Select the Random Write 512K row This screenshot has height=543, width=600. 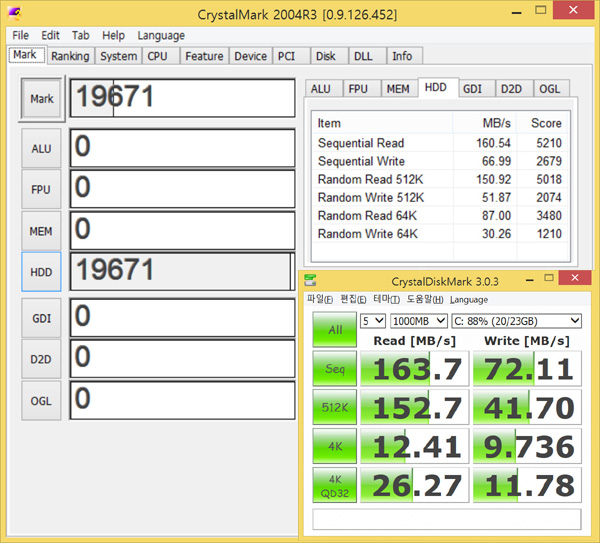(440, 197)
